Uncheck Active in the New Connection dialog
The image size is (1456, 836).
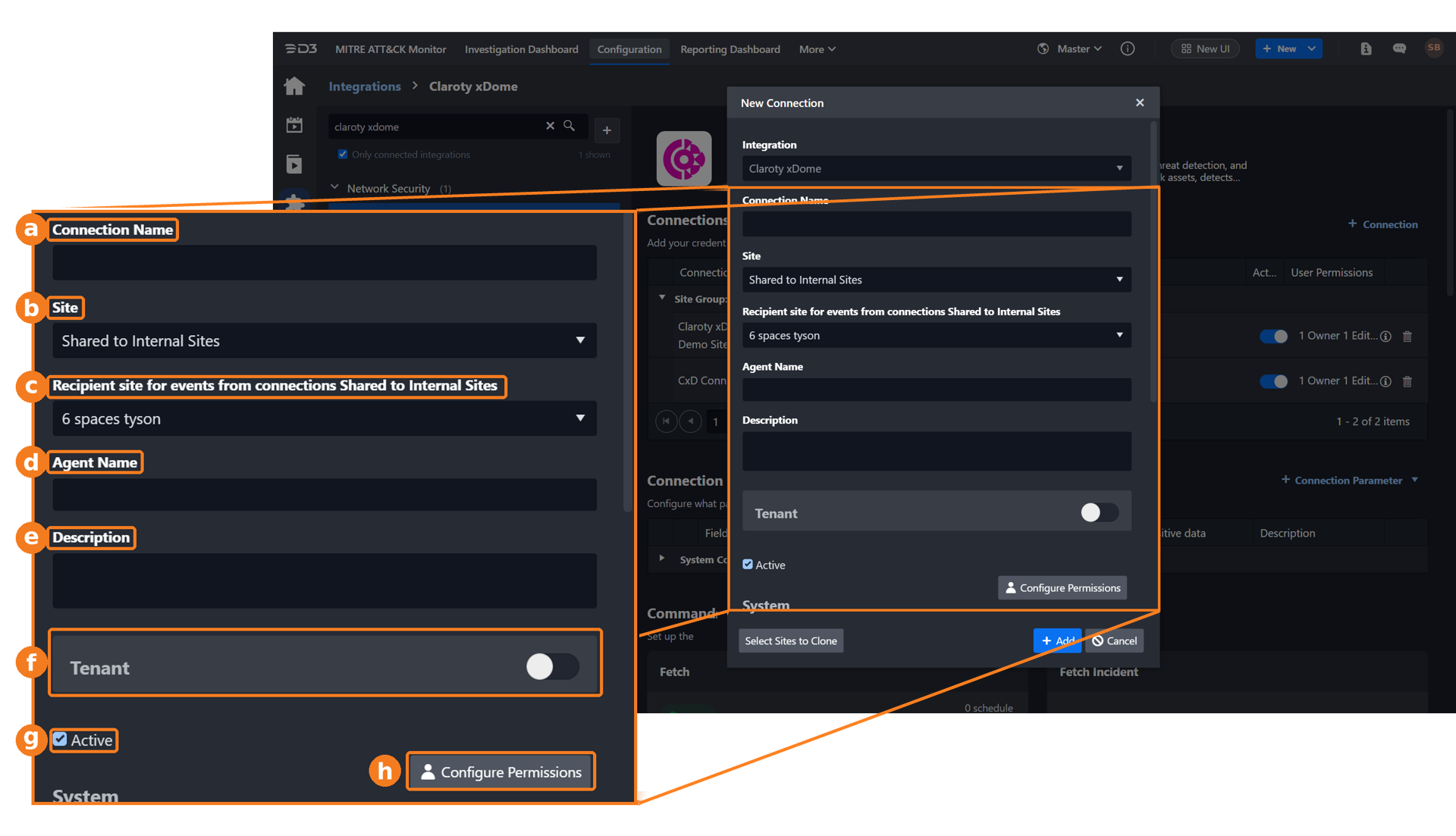coord(748,564)
